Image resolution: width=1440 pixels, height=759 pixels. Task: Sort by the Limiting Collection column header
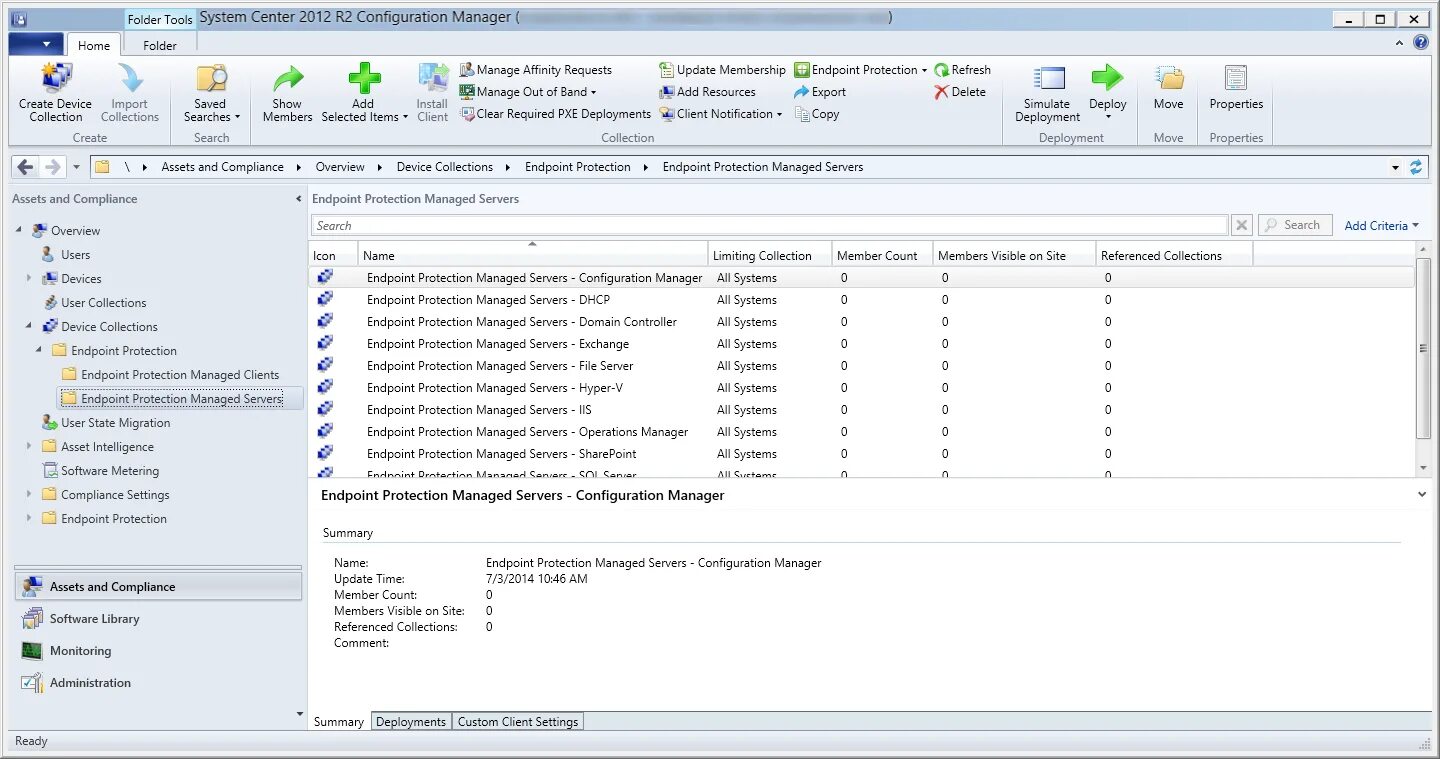[x=770, y=256]
